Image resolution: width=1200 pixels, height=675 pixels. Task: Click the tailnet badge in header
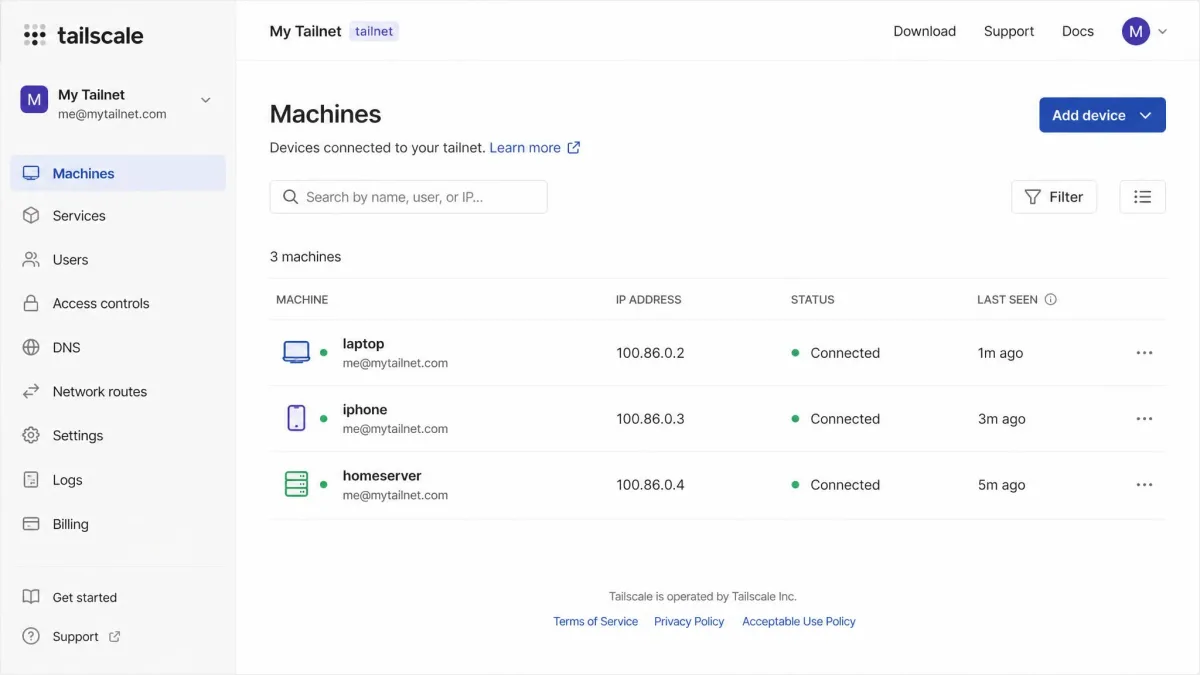click(x=374, y=31)
